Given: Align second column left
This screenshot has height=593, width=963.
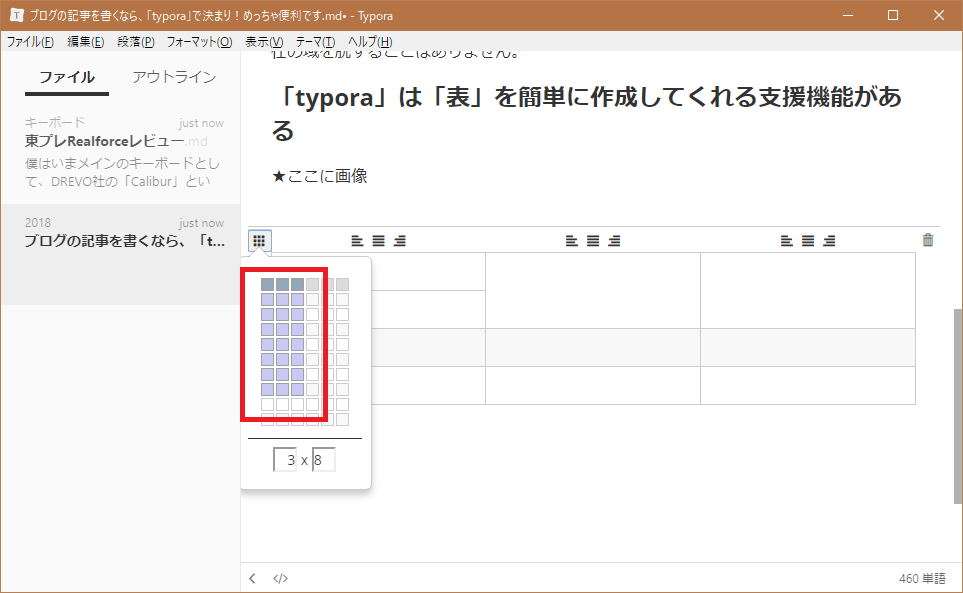Looking at the screenshot, I should [x=571, y=241].
